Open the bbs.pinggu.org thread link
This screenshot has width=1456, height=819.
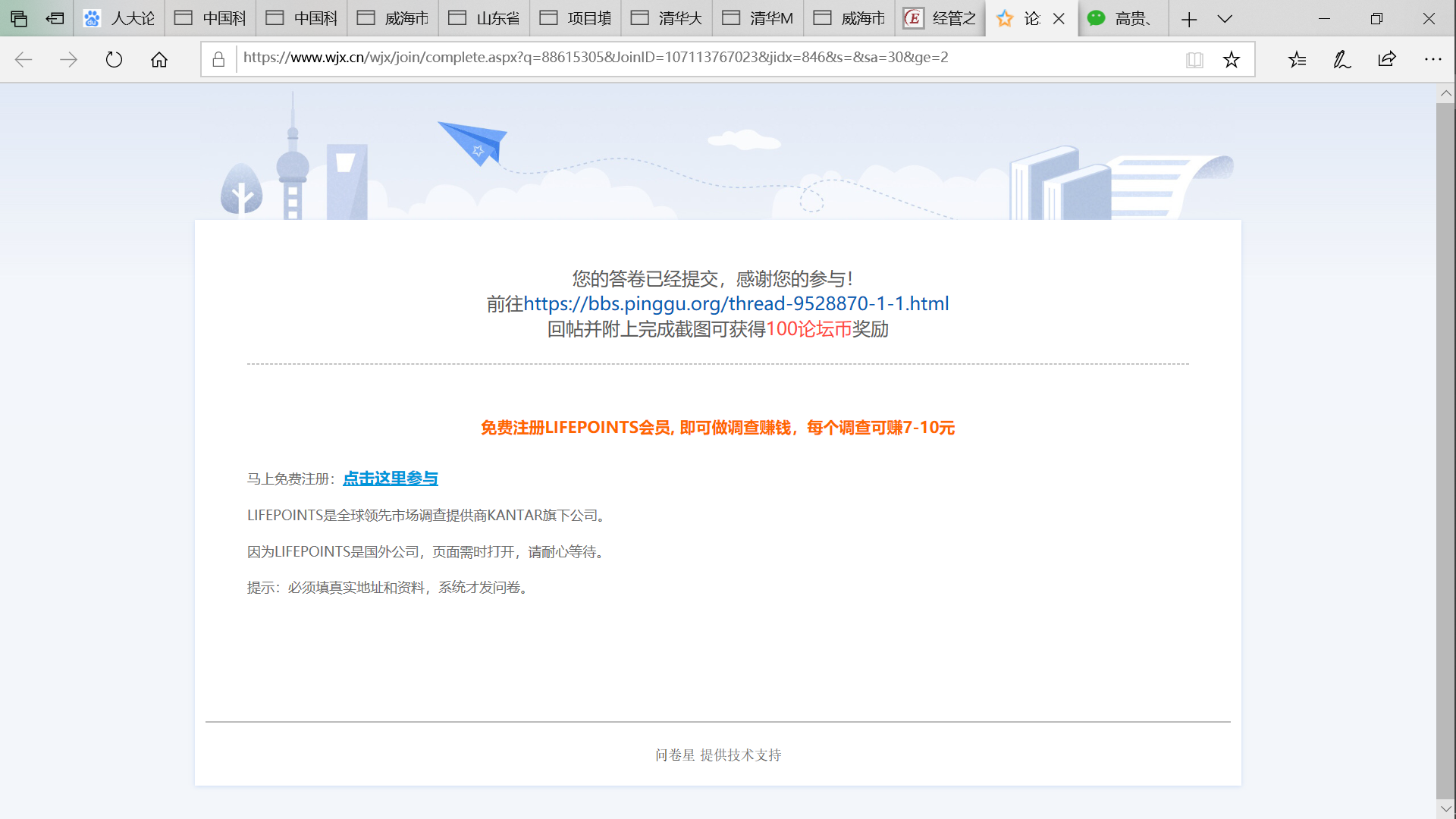(x=736, y=303)
